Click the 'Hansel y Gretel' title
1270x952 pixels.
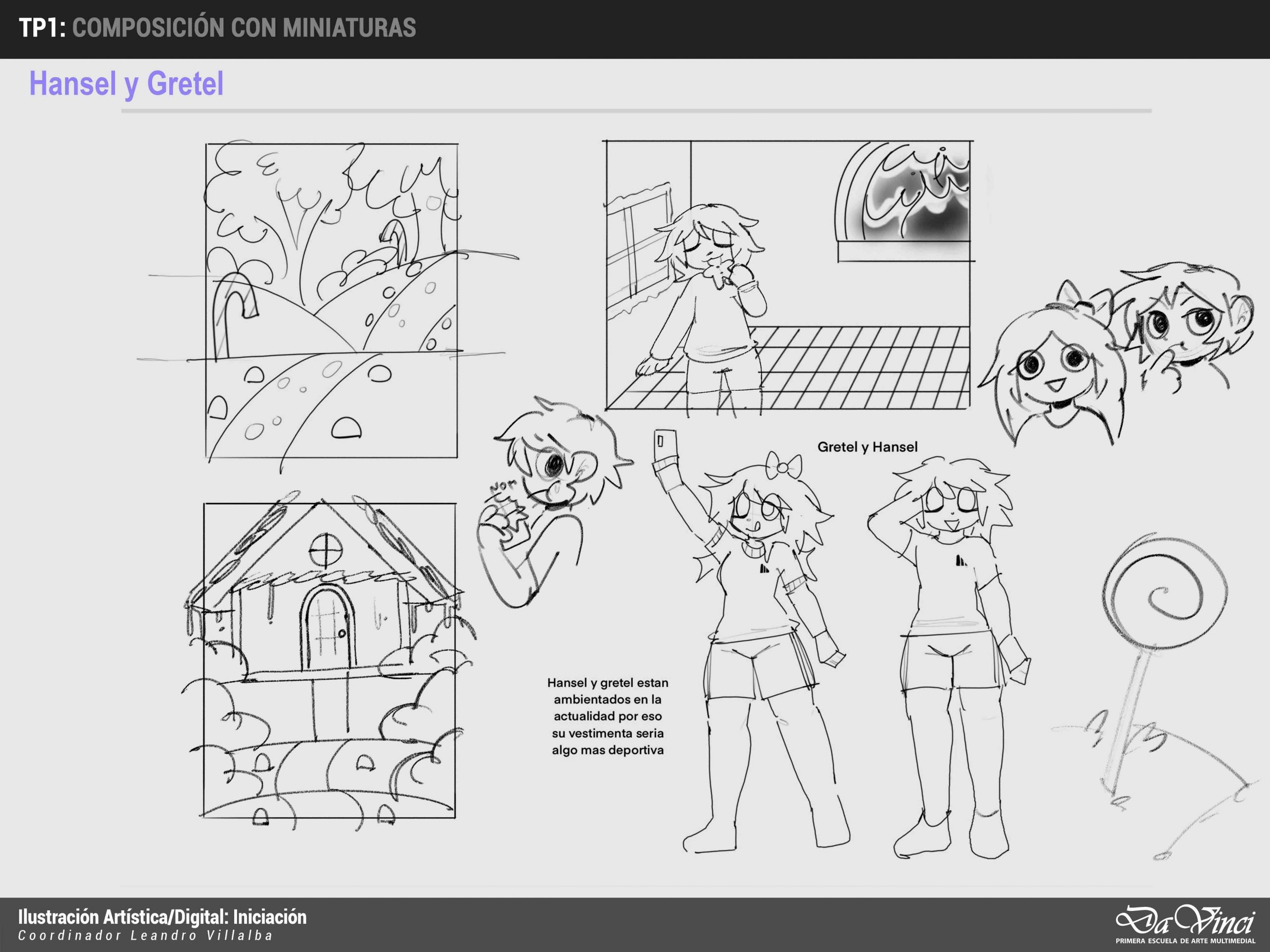point(127,84)
